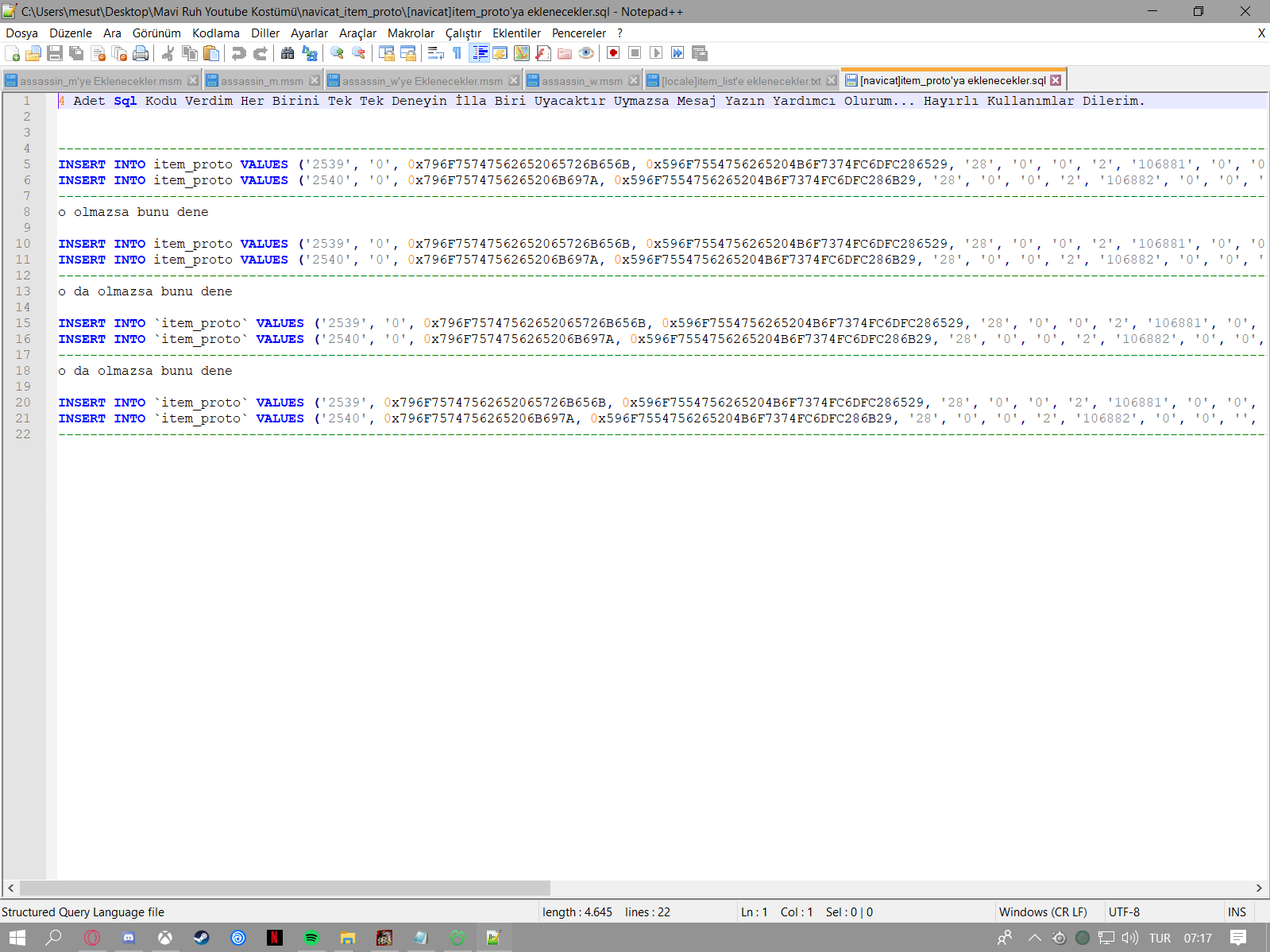Toggle the Indent Guide button
The image size is (1270, 952).
(x=480, y=53)
